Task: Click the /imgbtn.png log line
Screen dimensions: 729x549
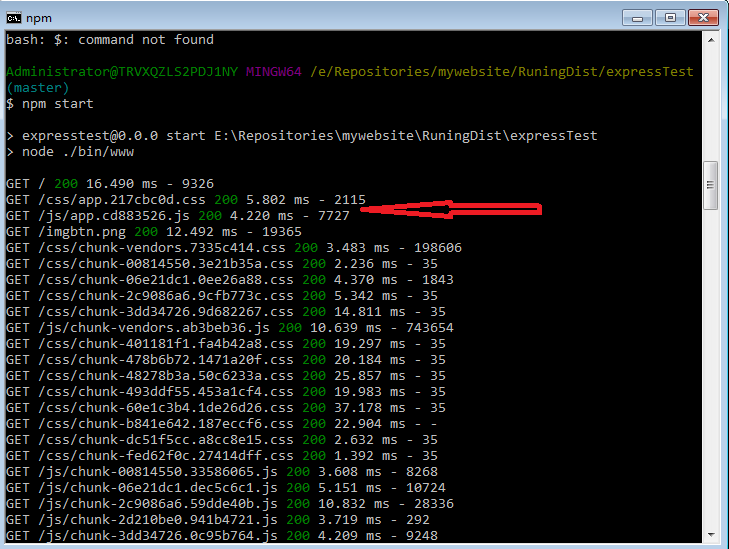Action: tap(154, 232)
